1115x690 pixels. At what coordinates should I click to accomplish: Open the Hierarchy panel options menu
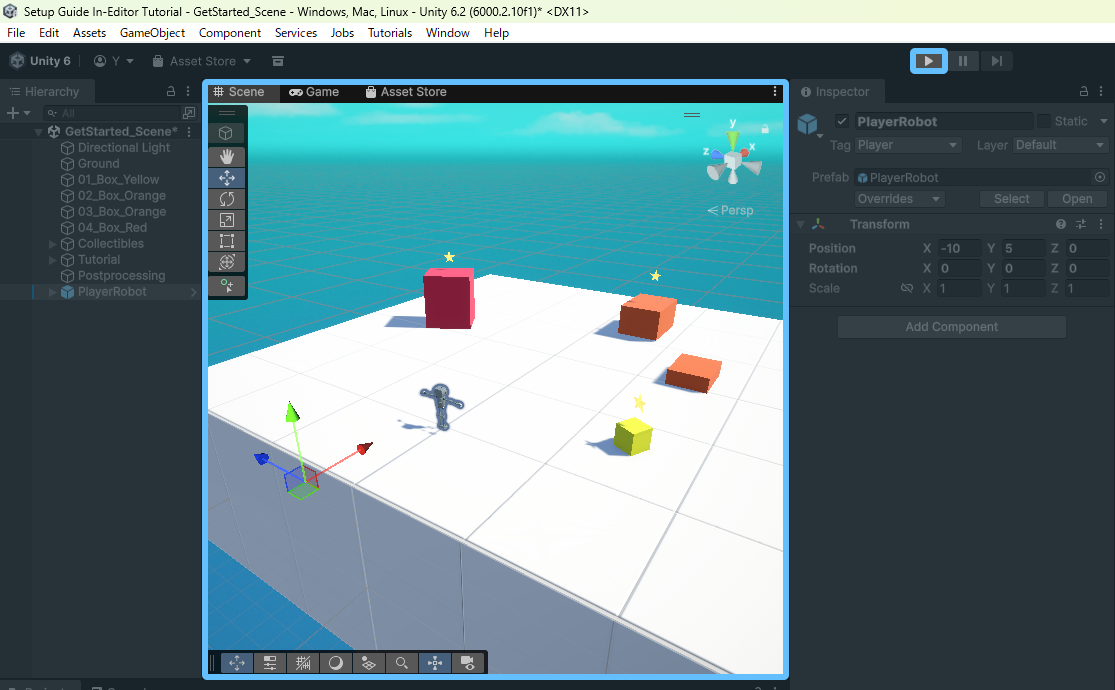188,91
